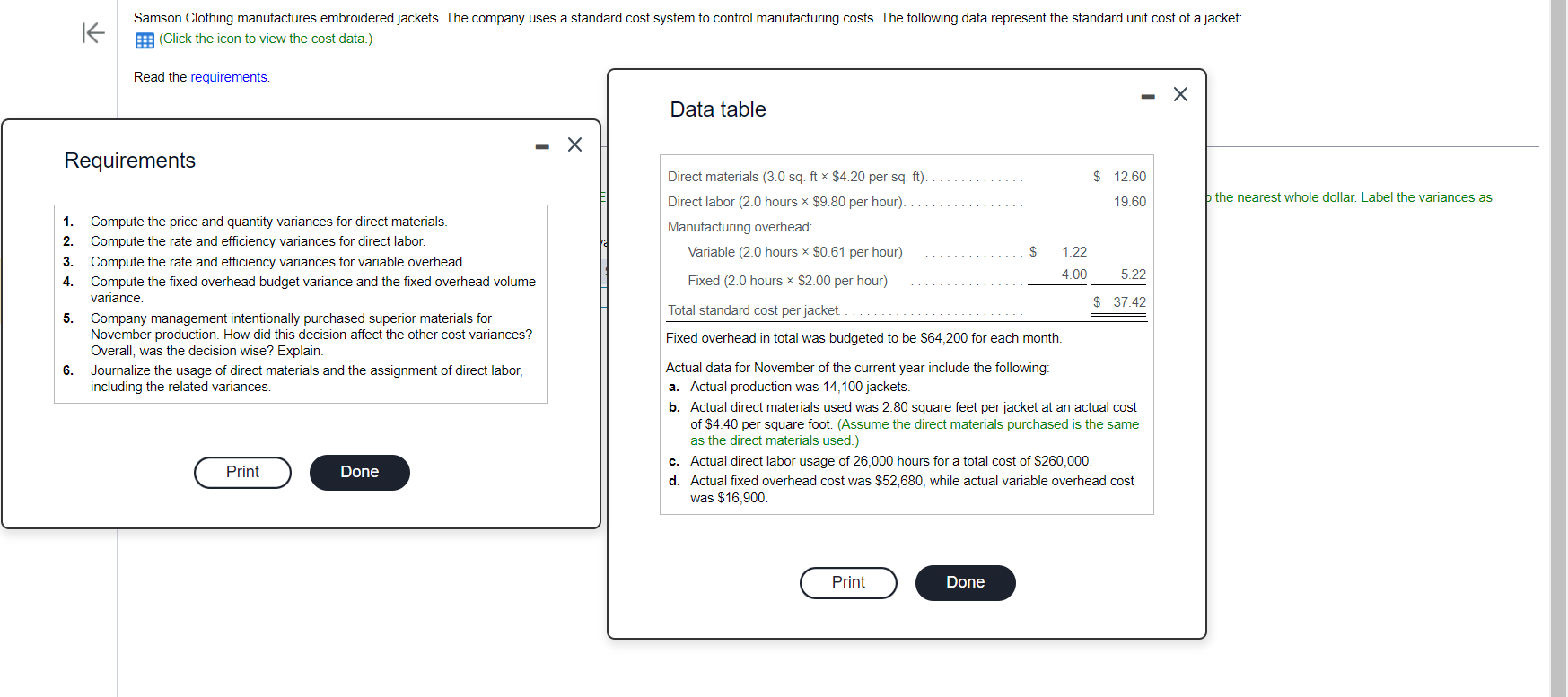This screenshot has width=1568, height=697.
Task: Click the Total standard cost per jacket row
Action: (x=907, y=307)
